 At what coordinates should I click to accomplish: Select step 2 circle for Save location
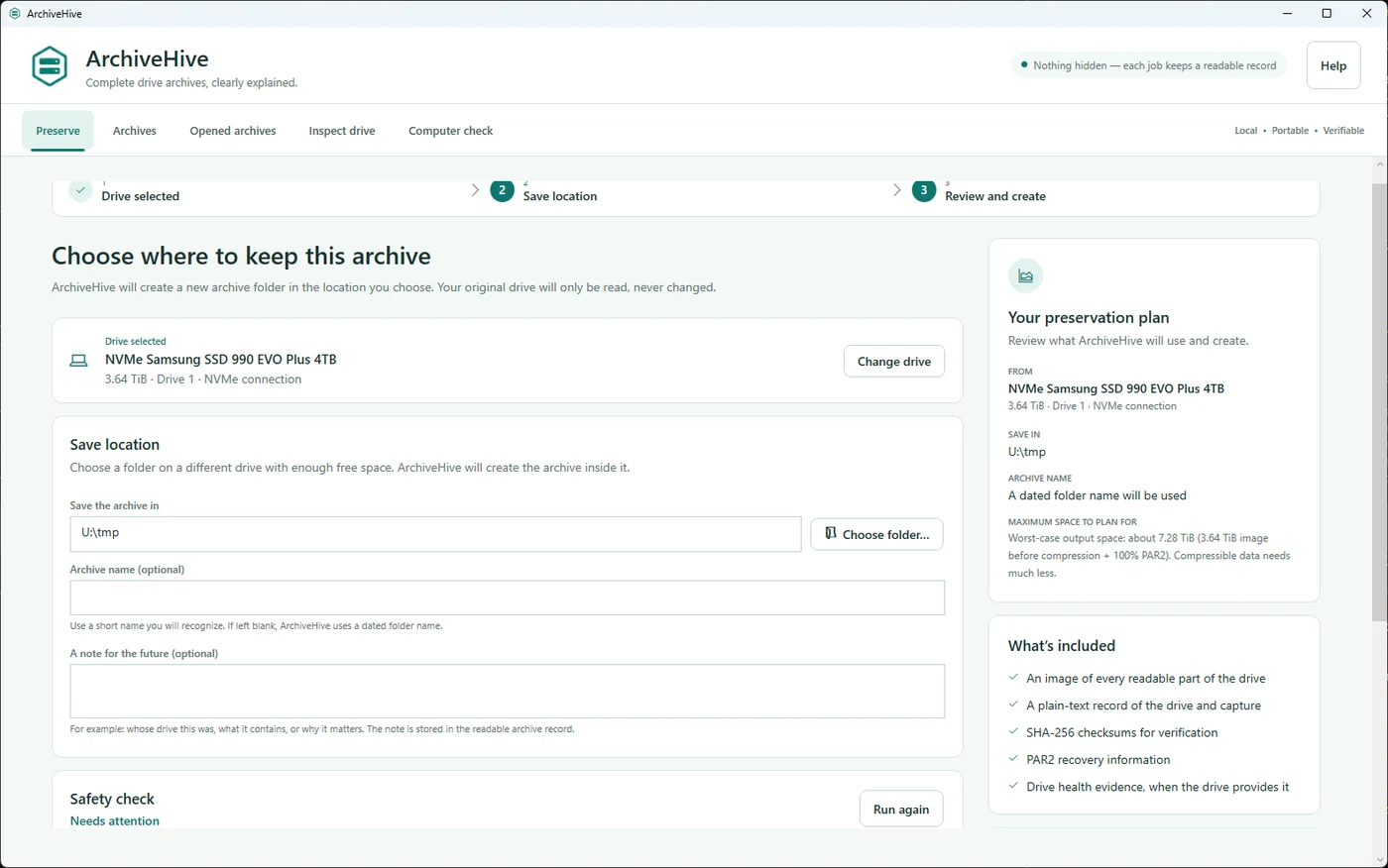(502, 189)
